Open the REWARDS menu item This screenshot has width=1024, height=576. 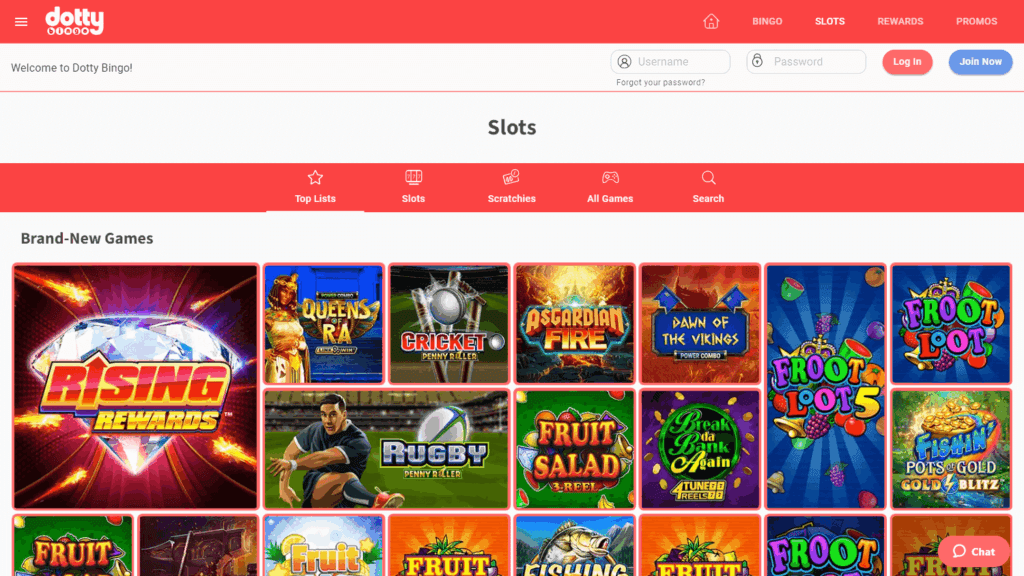[x=900, y=22]
